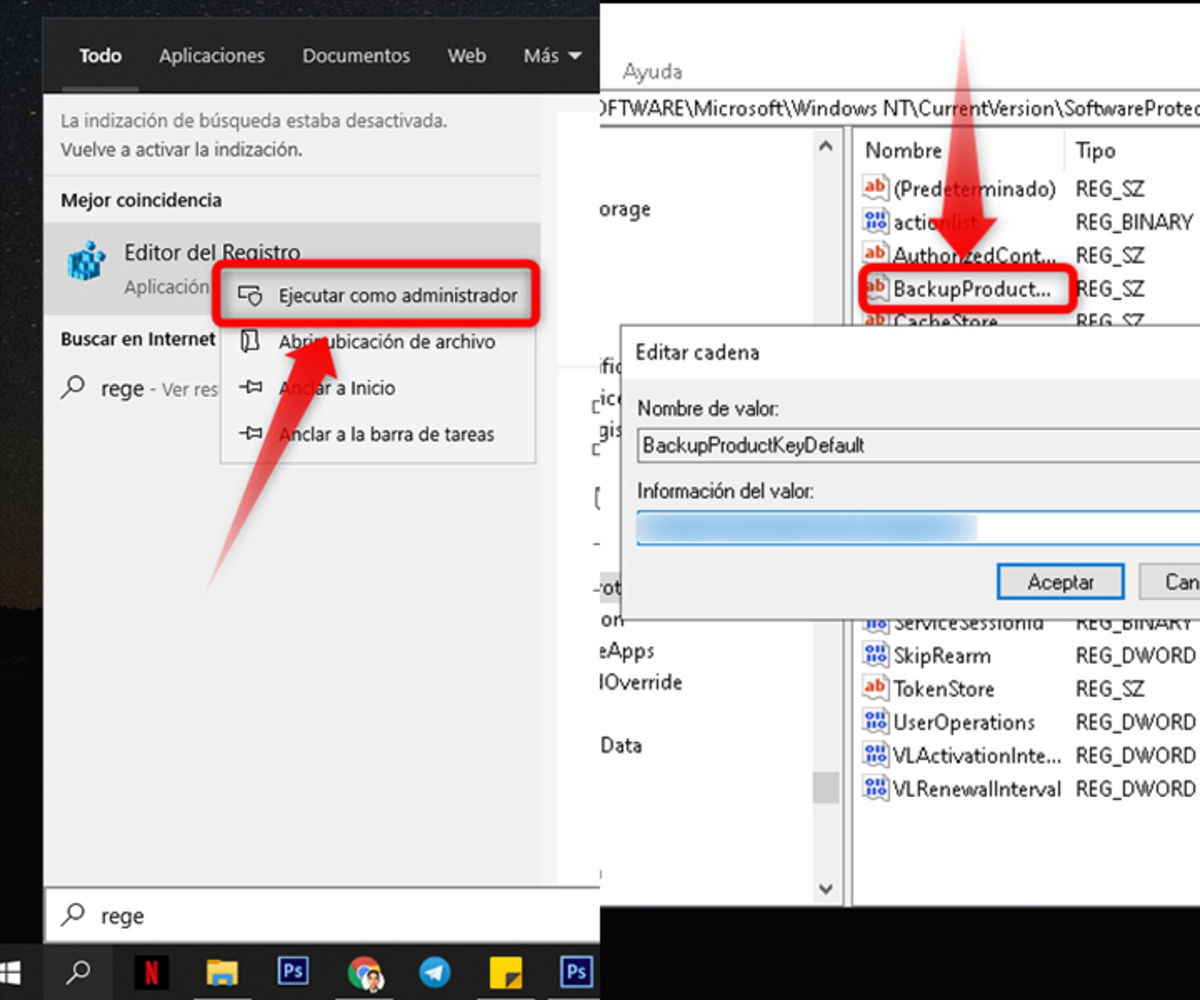Screen dimensions: 1200x1000
Task: Switch to the Aplicaciones tab
Action: pyautogui.click(x=211, y=56)
